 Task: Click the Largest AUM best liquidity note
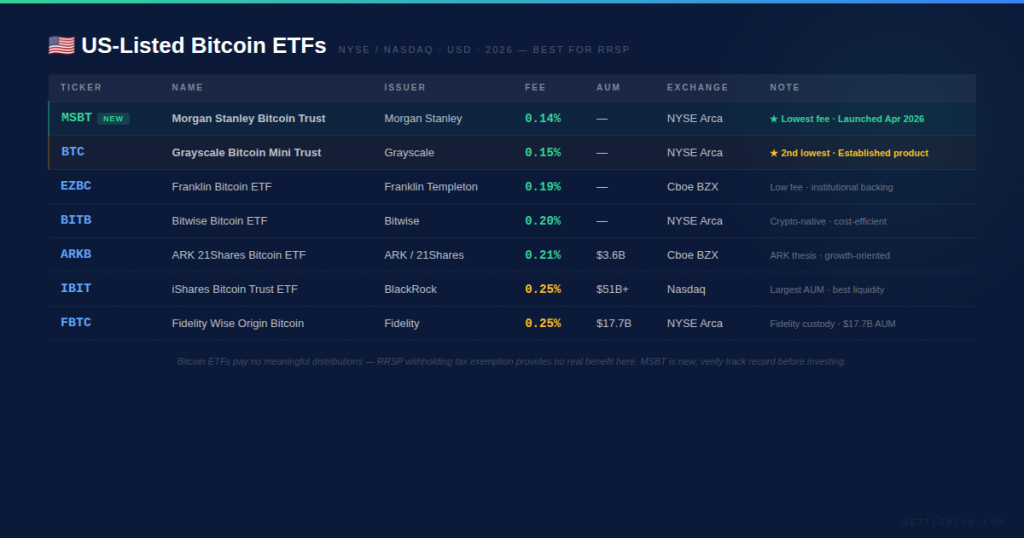tap(827, 289)
